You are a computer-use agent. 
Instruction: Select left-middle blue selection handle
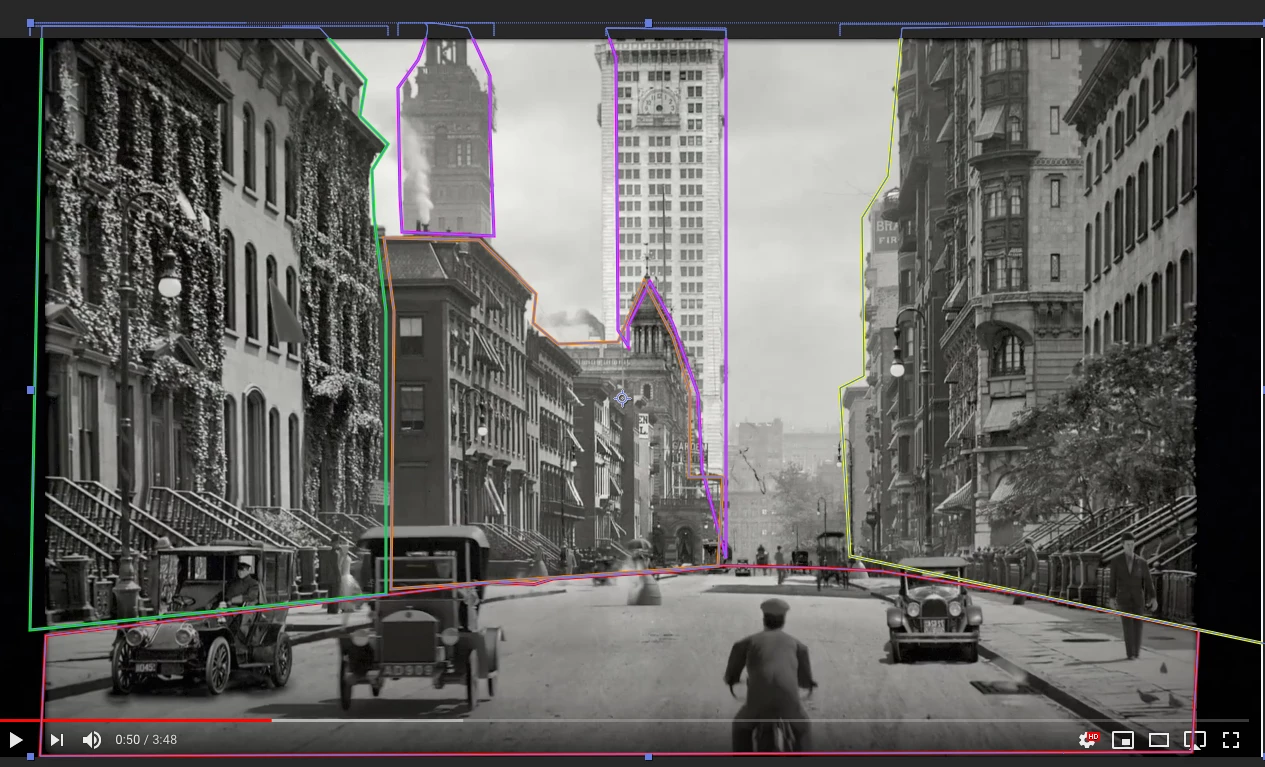[30, 390]
